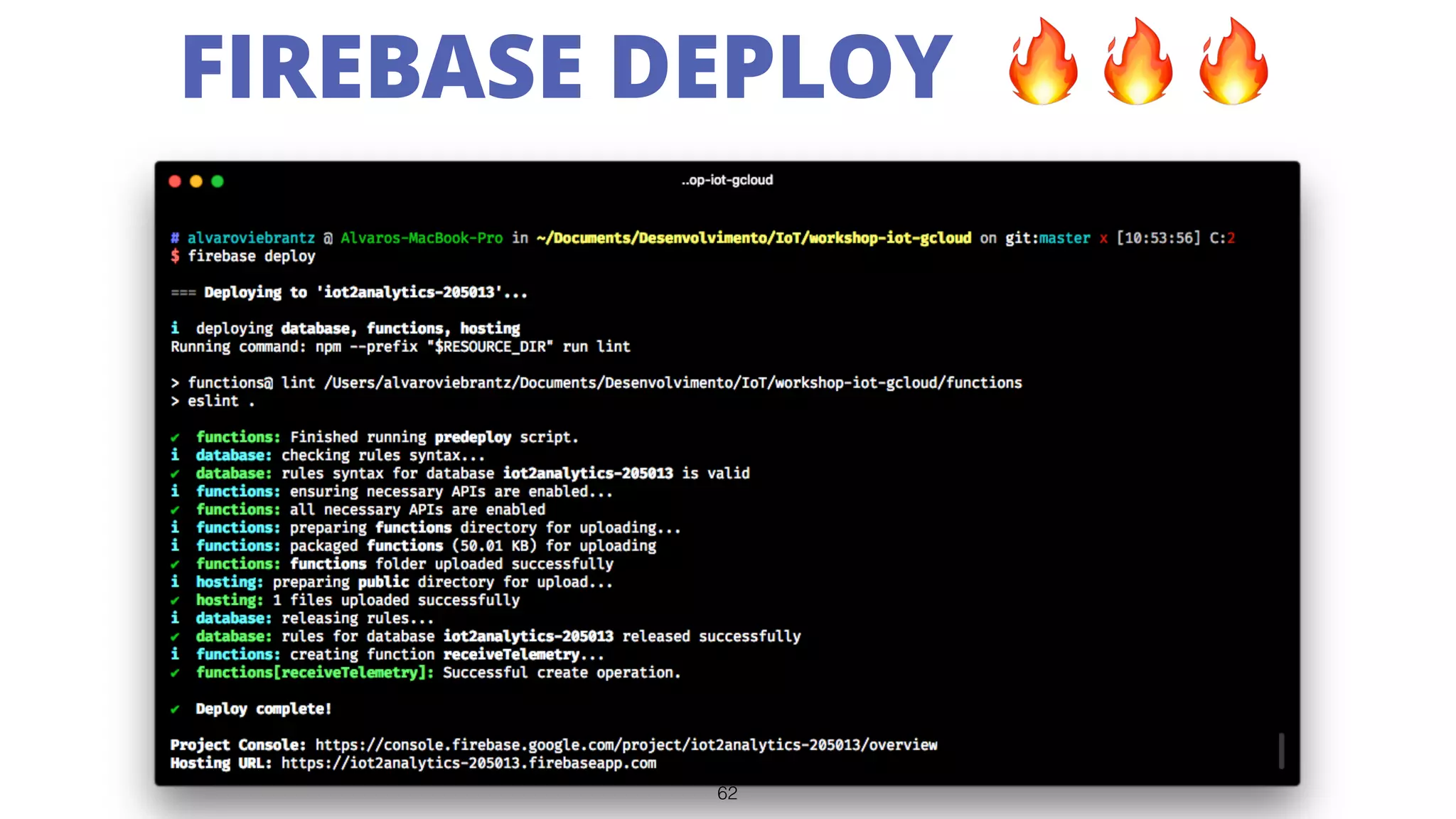Click '1 files uploaded successfully' line
This screenshot has width=1456, height=819.
(345, 601)
